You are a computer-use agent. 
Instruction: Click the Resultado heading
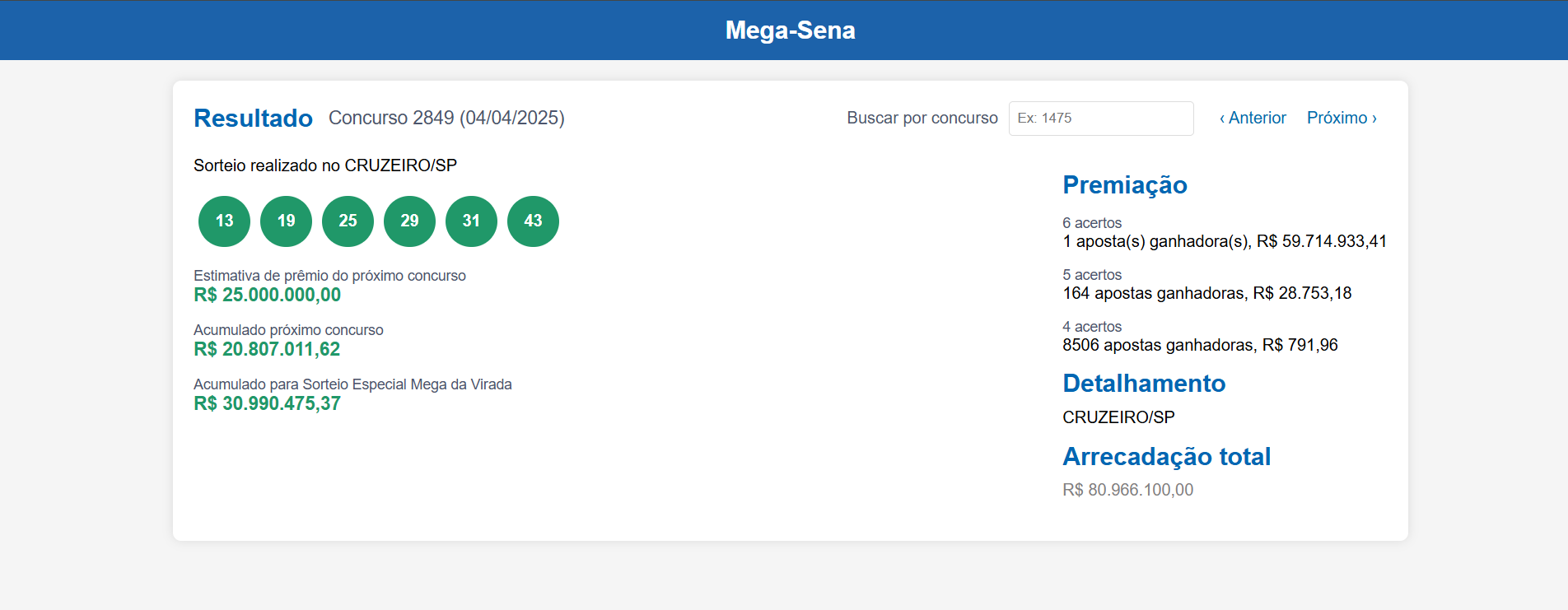tap(253, 119)
